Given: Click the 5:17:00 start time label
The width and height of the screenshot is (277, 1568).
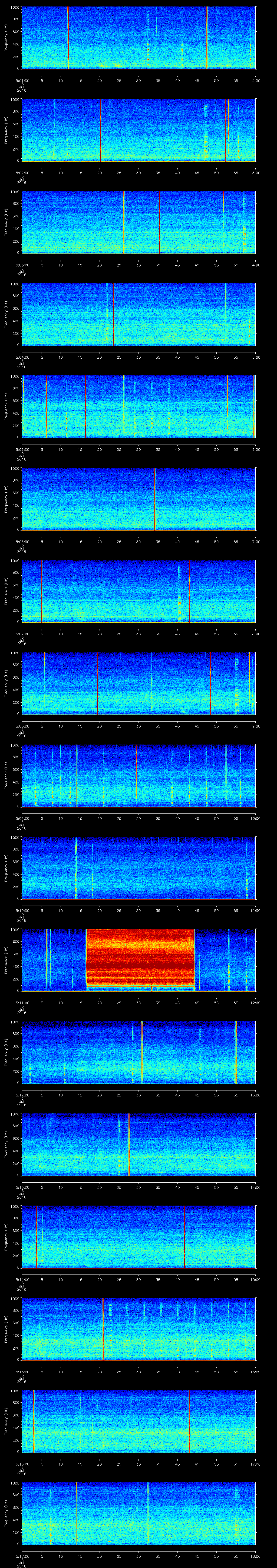Looking at the screenshot, I should 22,1556.
